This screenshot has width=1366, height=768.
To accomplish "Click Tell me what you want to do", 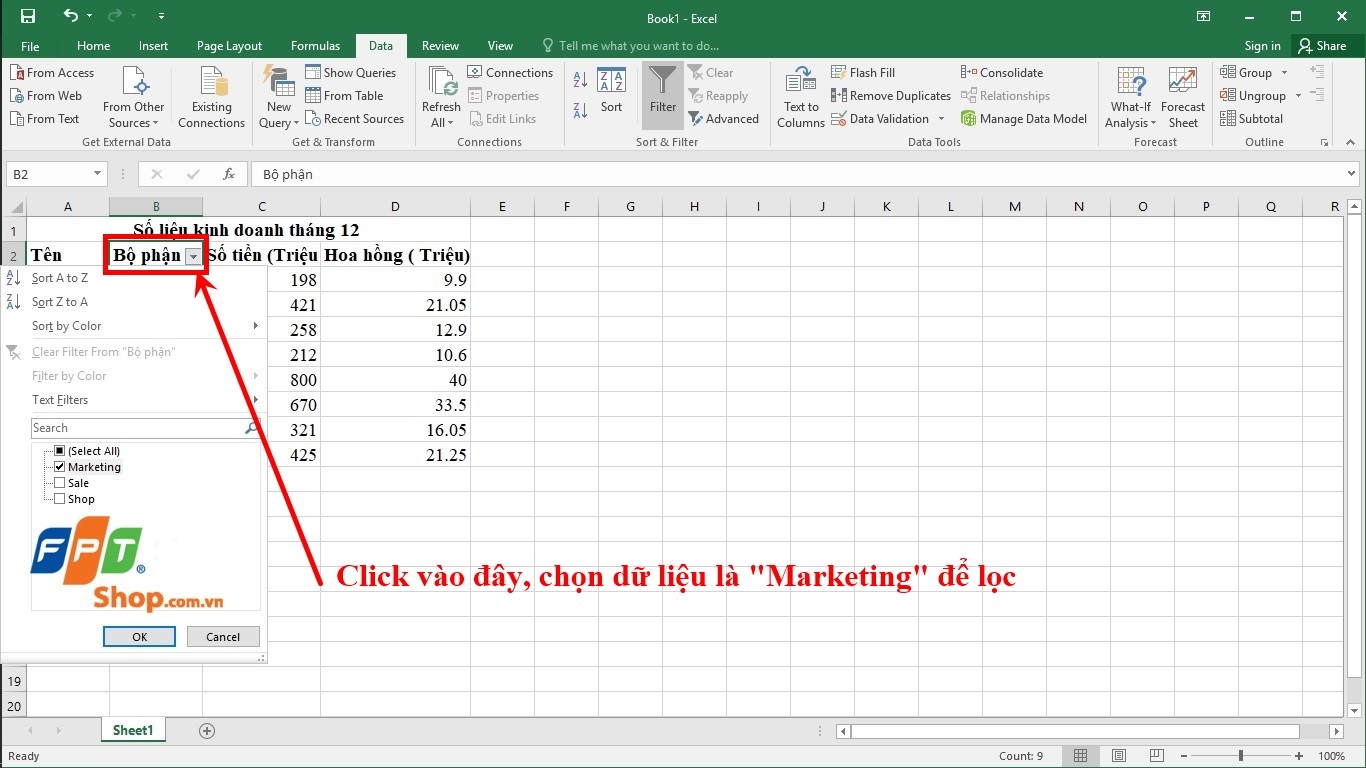I will coord(630,46).
